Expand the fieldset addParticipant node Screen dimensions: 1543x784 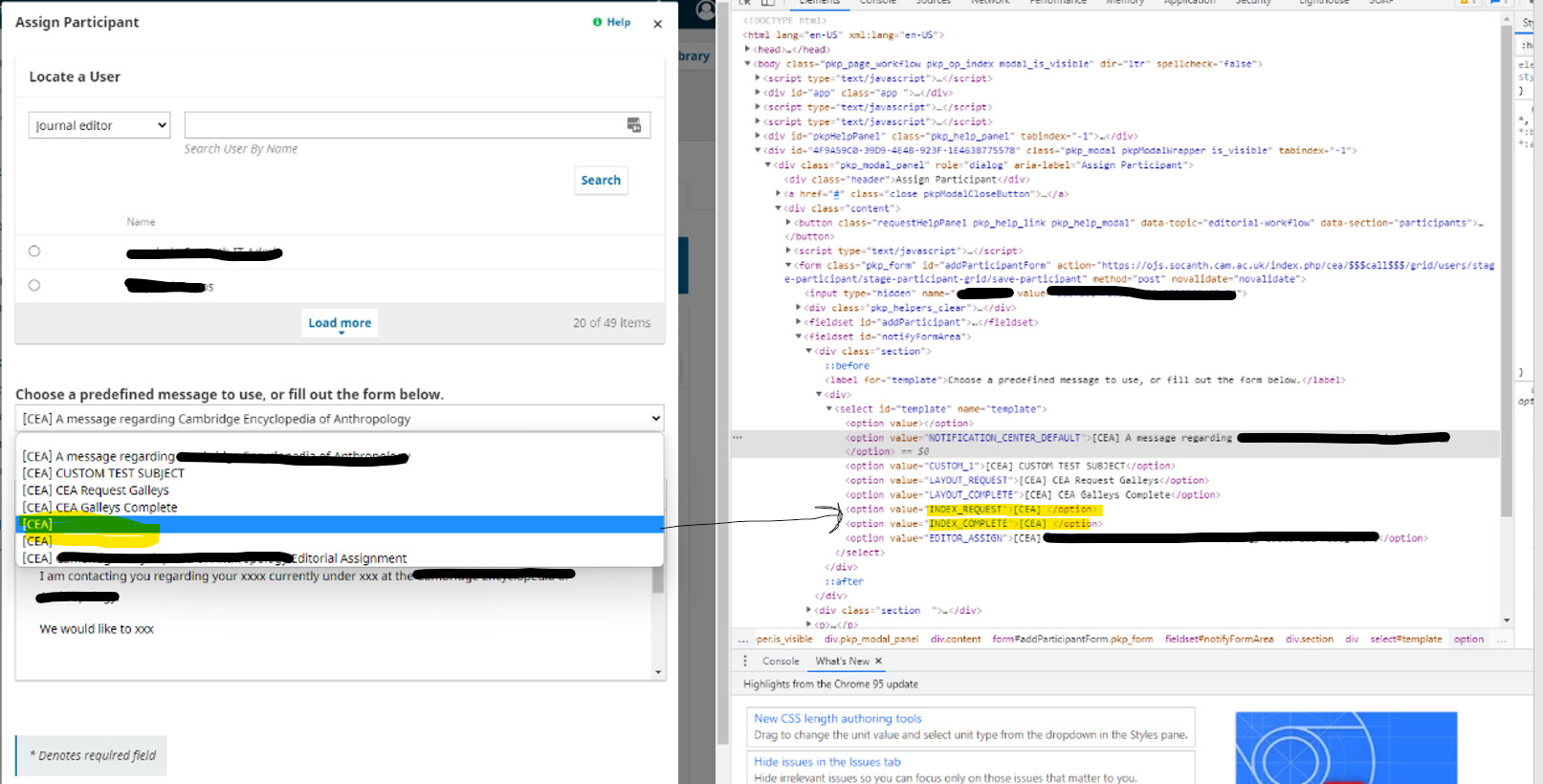799,322
